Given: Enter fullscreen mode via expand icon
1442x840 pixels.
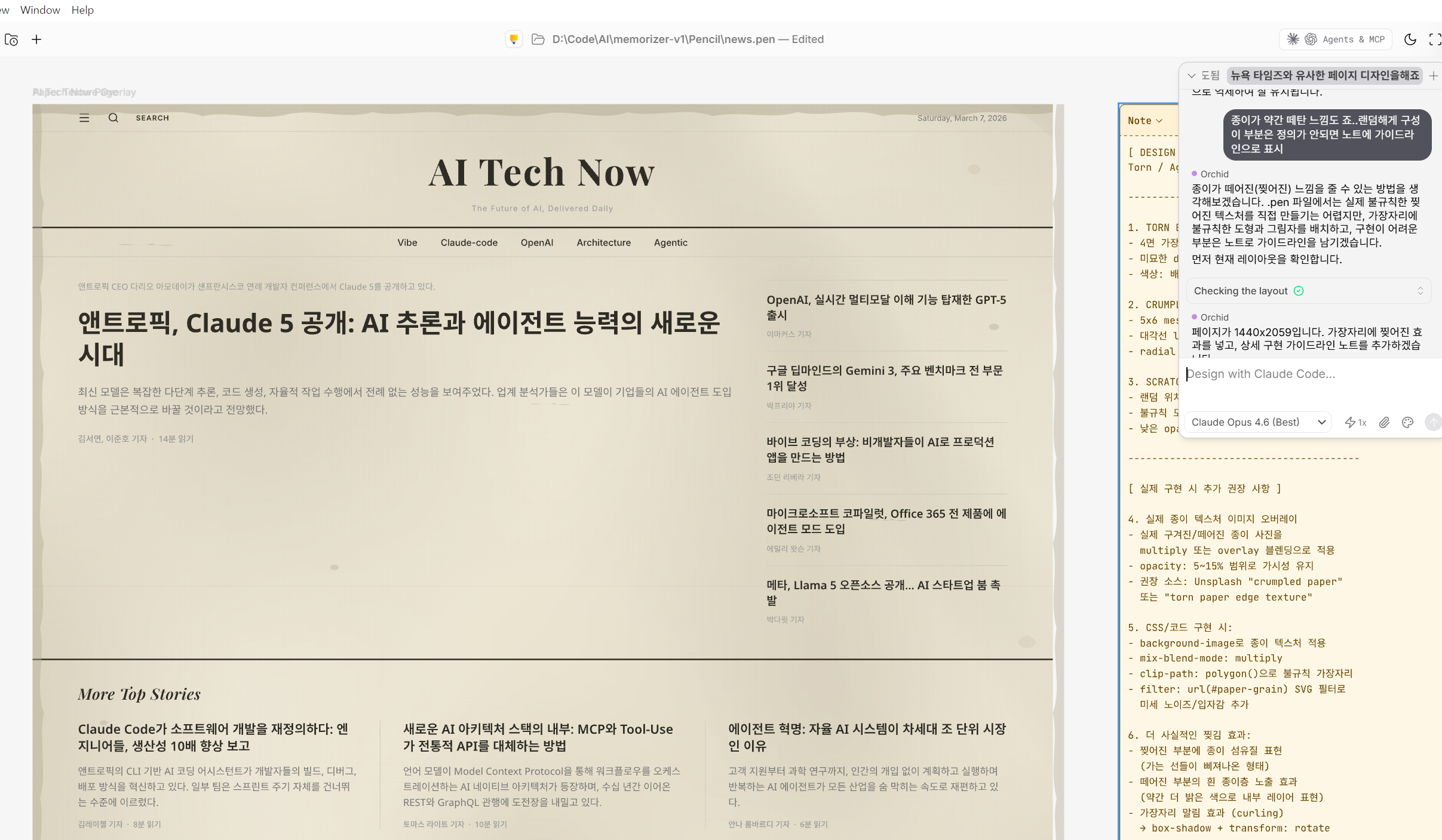Looking at the screenshot, I should [1434, 39].
